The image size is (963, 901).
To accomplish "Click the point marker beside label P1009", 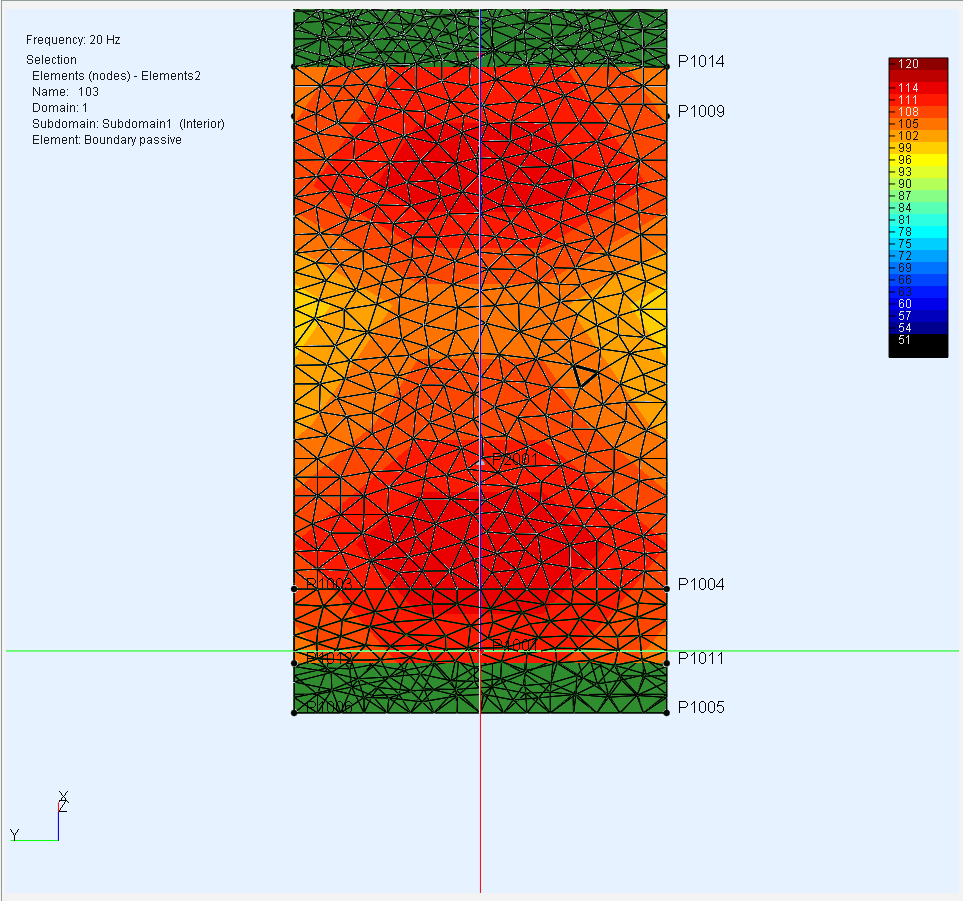I will (x=667, y=112).
